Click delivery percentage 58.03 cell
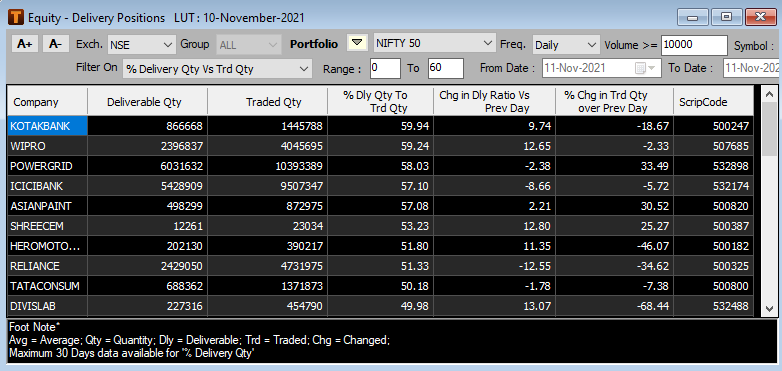The height and width of the screenshot is (371, 782). point(381,166)
